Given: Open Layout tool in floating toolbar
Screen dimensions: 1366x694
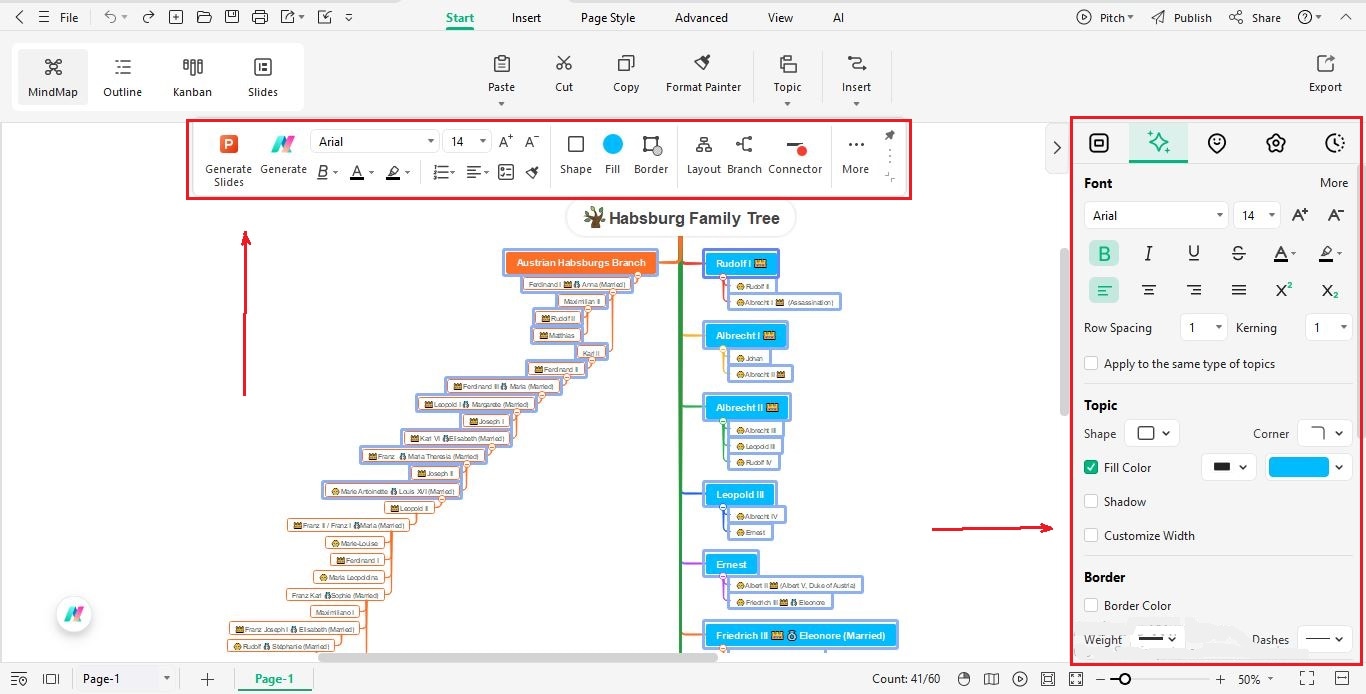Looking at the screenshot, I should (704, 155).
